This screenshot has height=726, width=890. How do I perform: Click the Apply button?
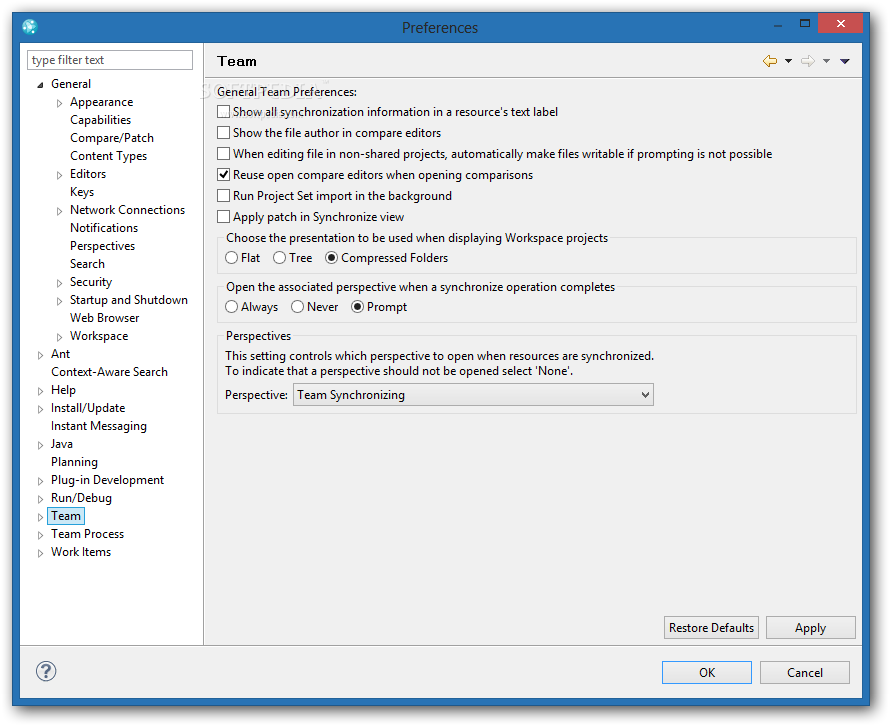pyautogui.click(x=811, y=628)
